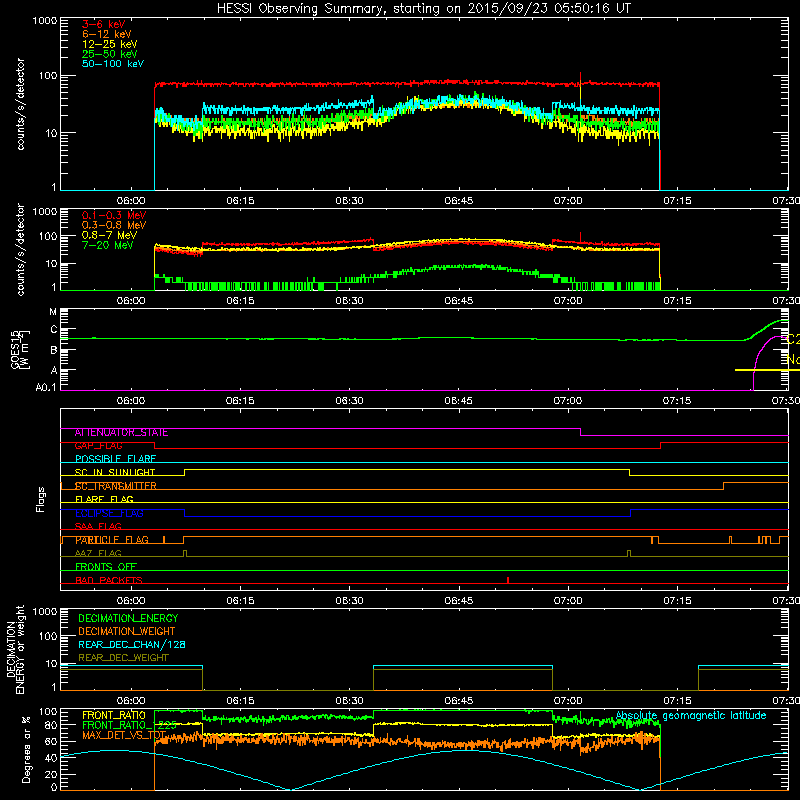
Task: Click the '0.3-0.8 MeV' legend label
Action: coord(114,225)
